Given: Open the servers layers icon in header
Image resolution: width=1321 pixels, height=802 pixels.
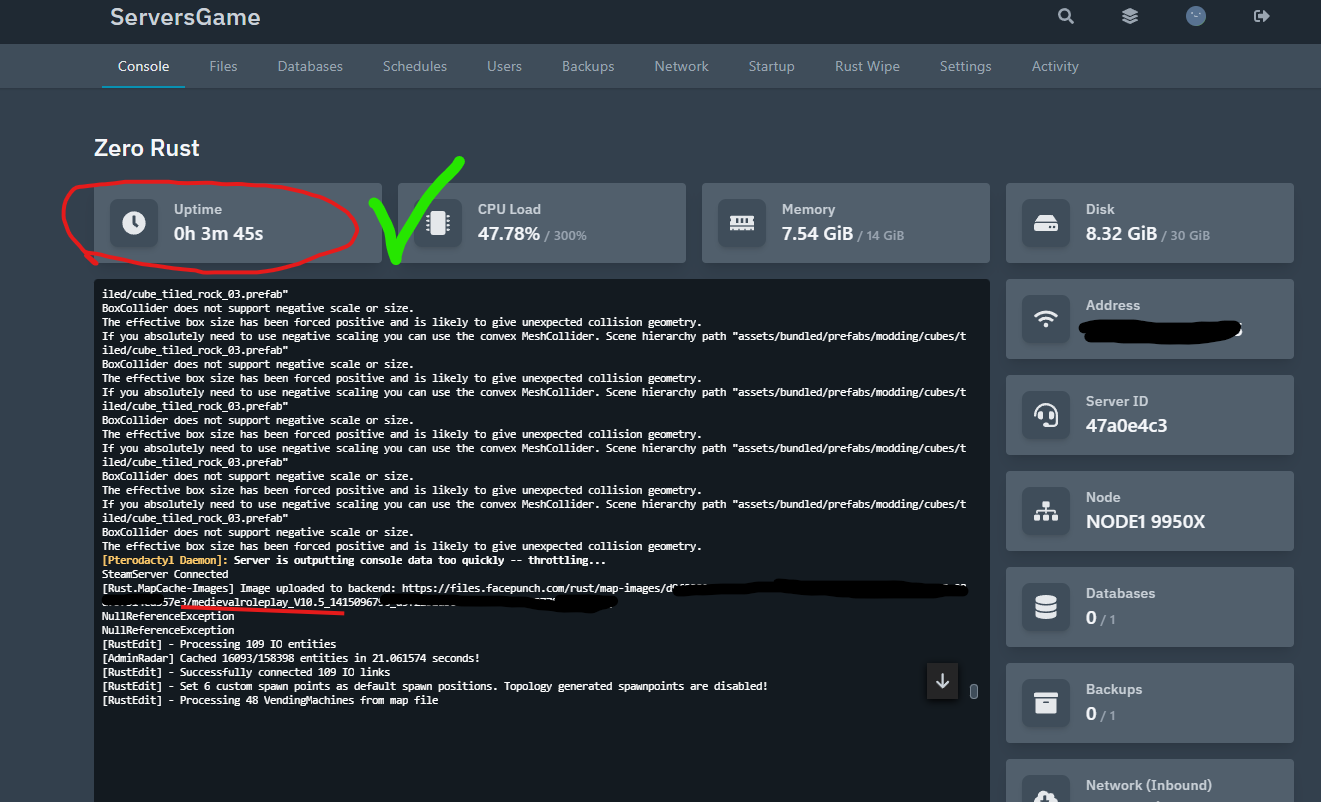Looking at the screenshot, I should 1130,16.
